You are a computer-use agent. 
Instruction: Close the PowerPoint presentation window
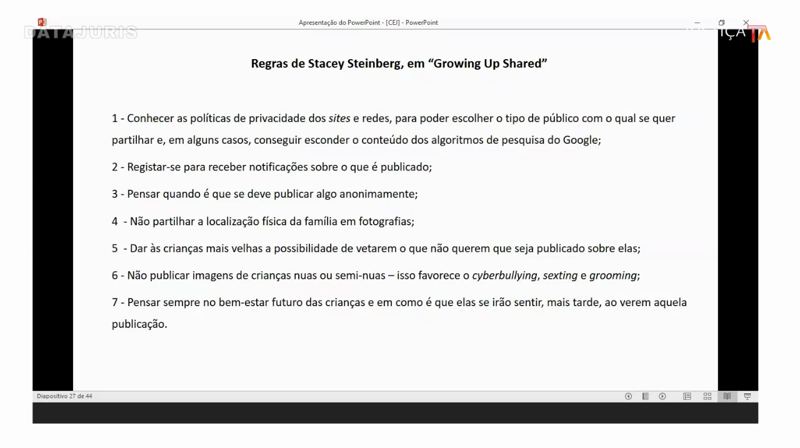[745, 22]
